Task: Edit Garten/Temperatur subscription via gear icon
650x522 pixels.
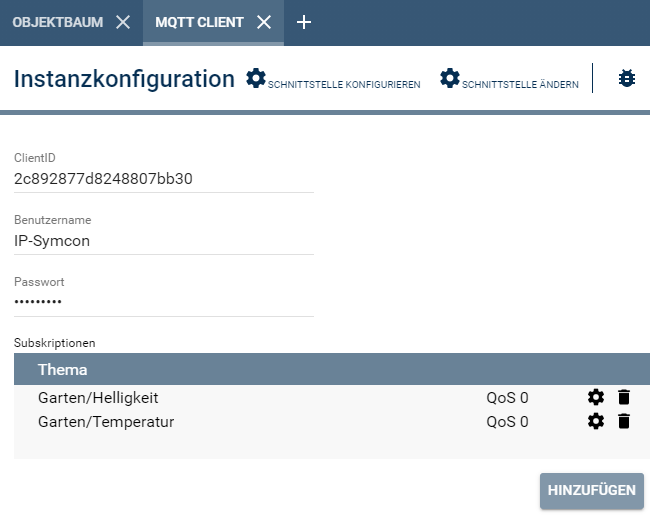Action: (x=596, y=422)
